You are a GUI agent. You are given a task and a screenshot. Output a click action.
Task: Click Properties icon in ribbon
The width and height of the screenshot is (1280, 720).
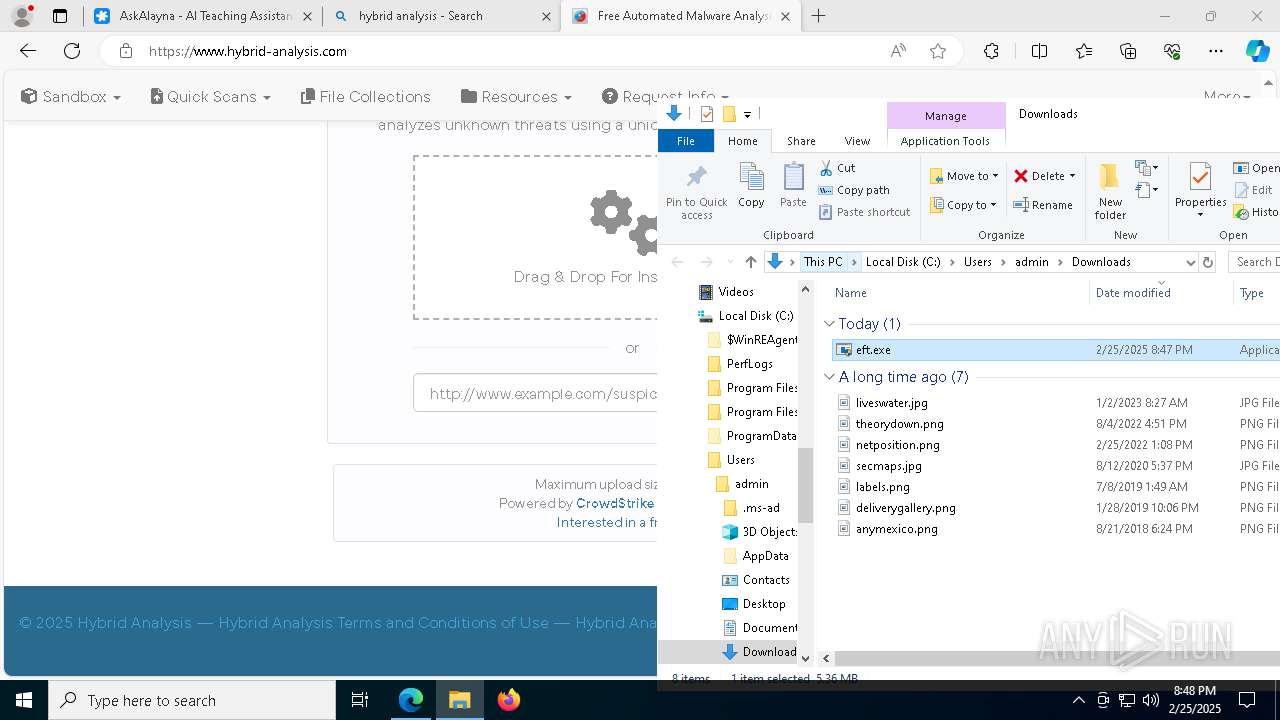click(x=1200, y=178)
